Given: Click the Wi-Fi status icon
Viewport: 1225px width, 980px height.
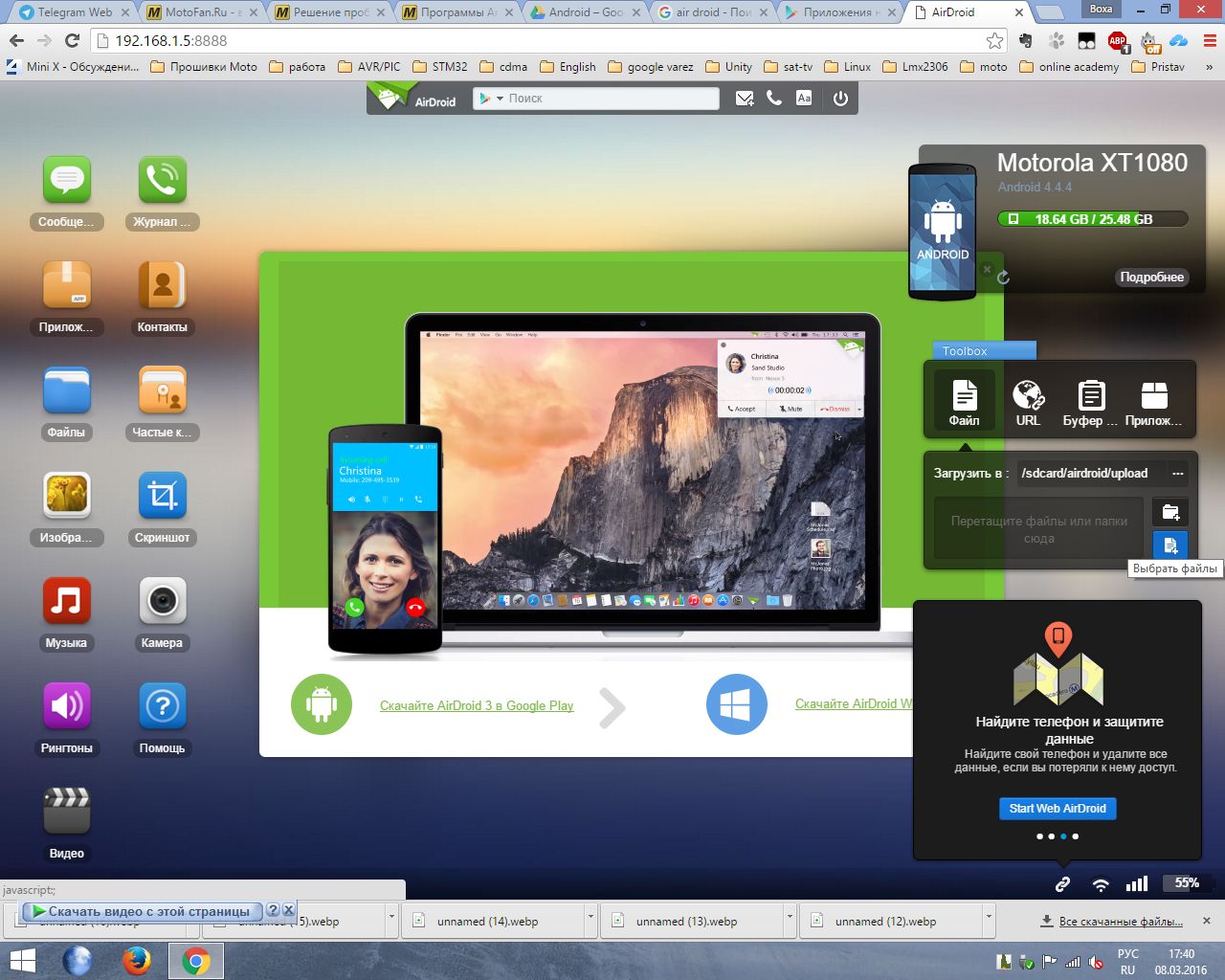Looking at the screenshot, I should coord(1101,884).
